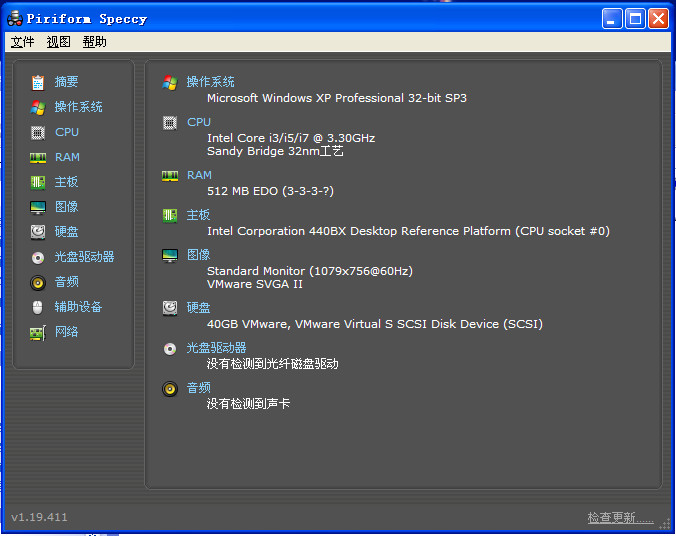This screenshot has width=676, height=536.
Task: Open the 文件 menu
Action: [22, 42]
